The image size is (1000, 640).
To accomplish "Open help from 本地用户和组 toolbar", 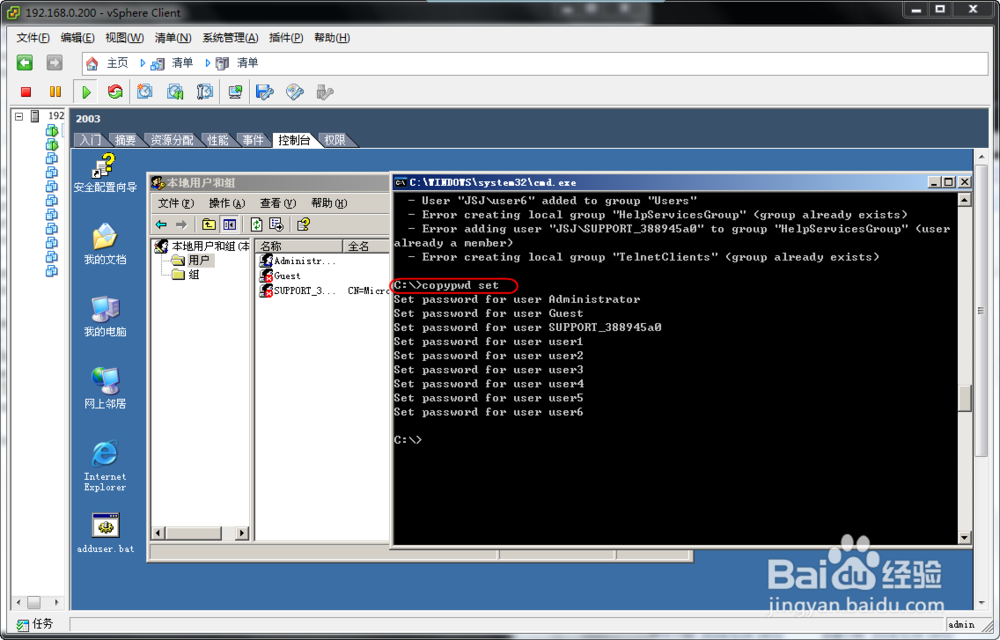I will (303, 224).
